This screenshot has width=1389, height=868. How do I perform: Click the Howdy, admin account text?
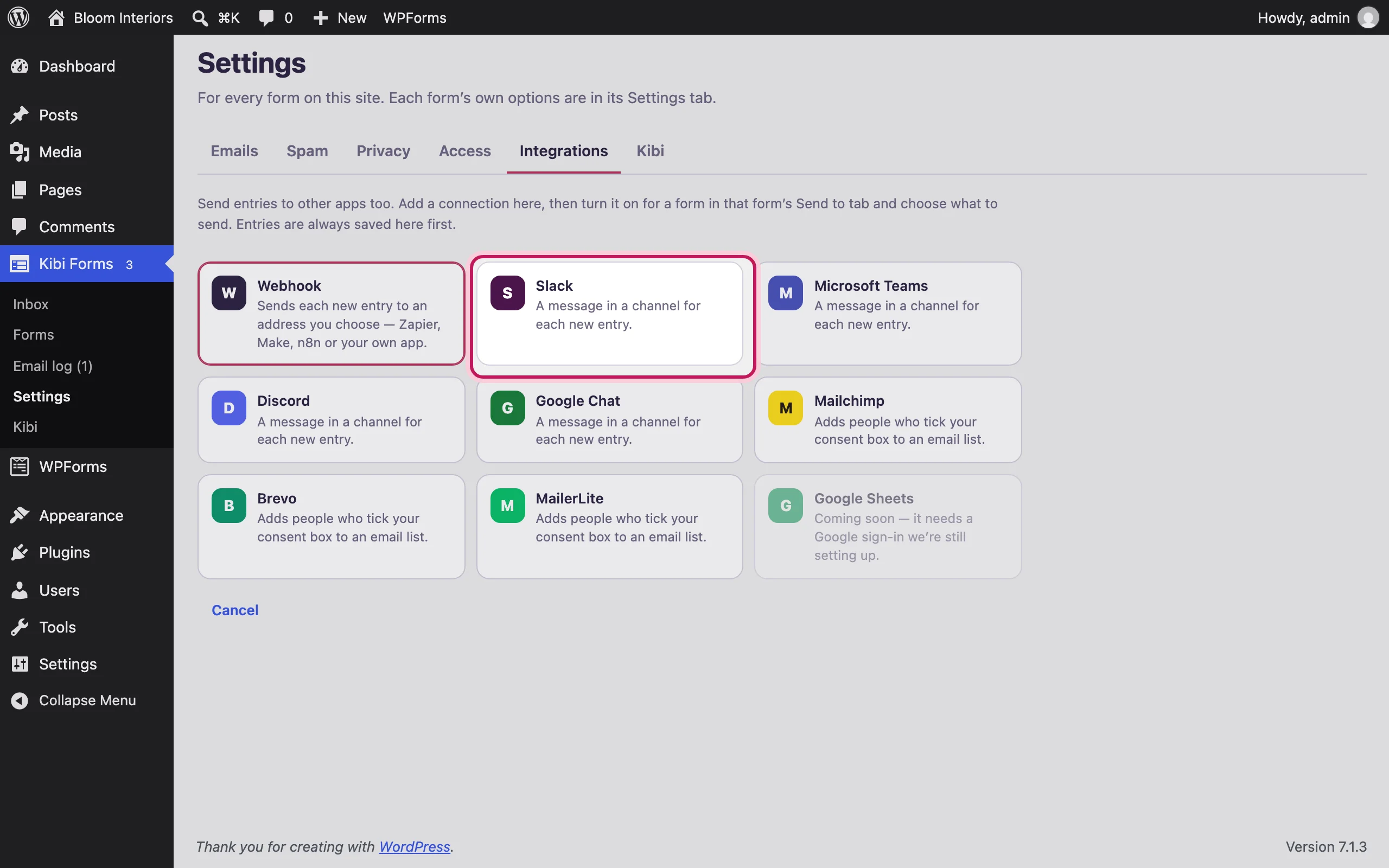(x=1303, y=18)
